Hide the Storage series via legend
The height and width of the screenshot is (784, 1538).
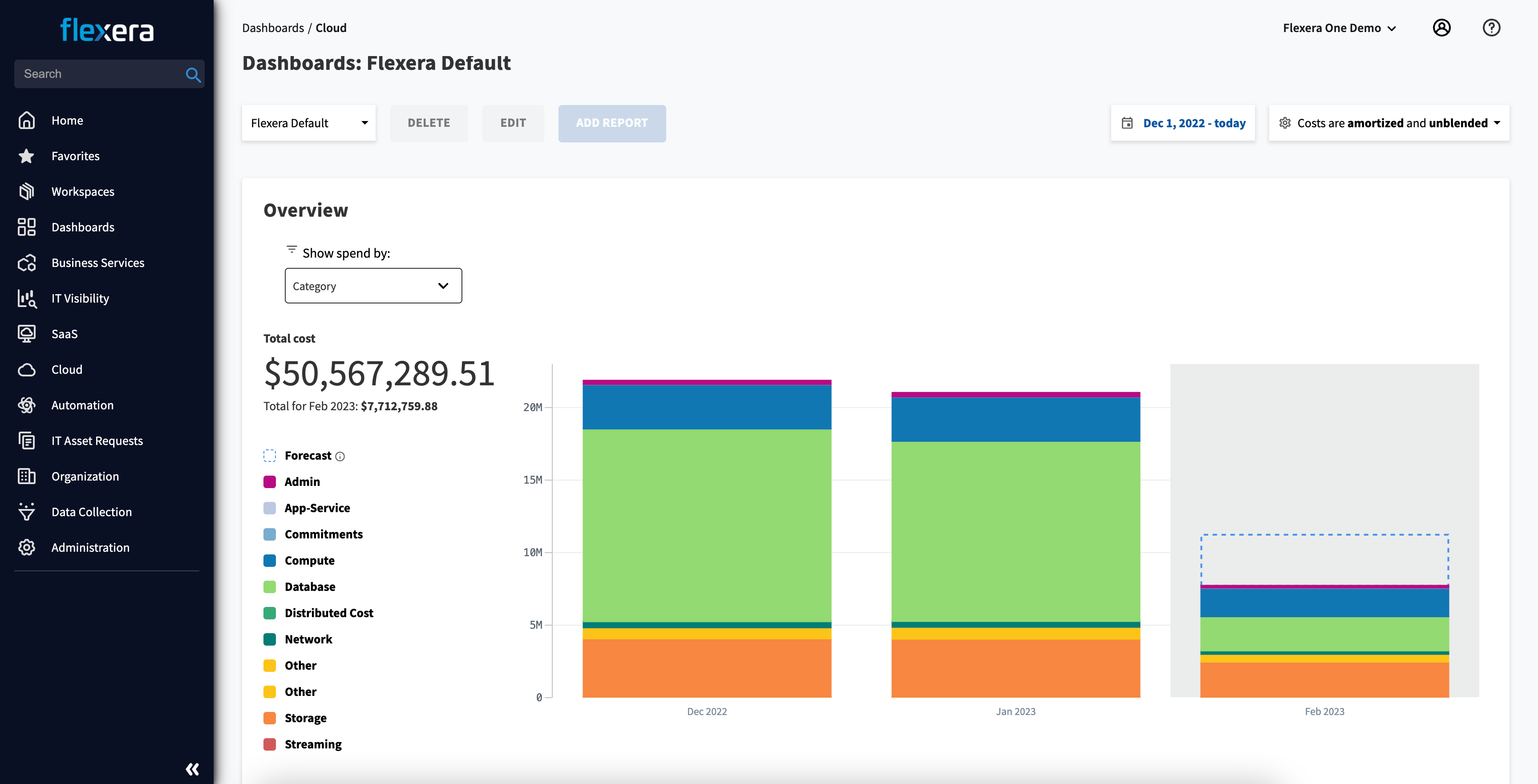305,718
